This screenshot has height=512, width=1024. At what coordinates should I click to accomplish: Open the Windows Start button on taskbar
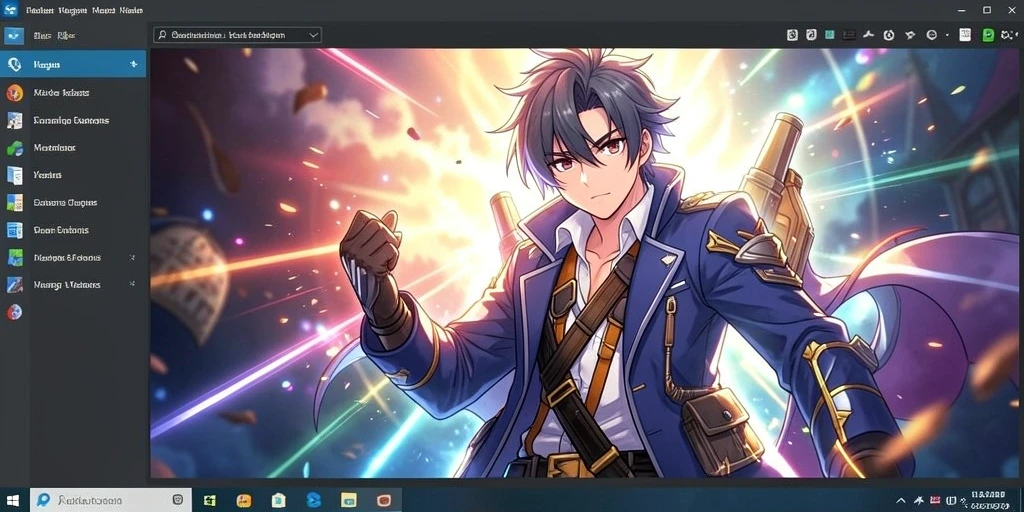click(13, 500)
